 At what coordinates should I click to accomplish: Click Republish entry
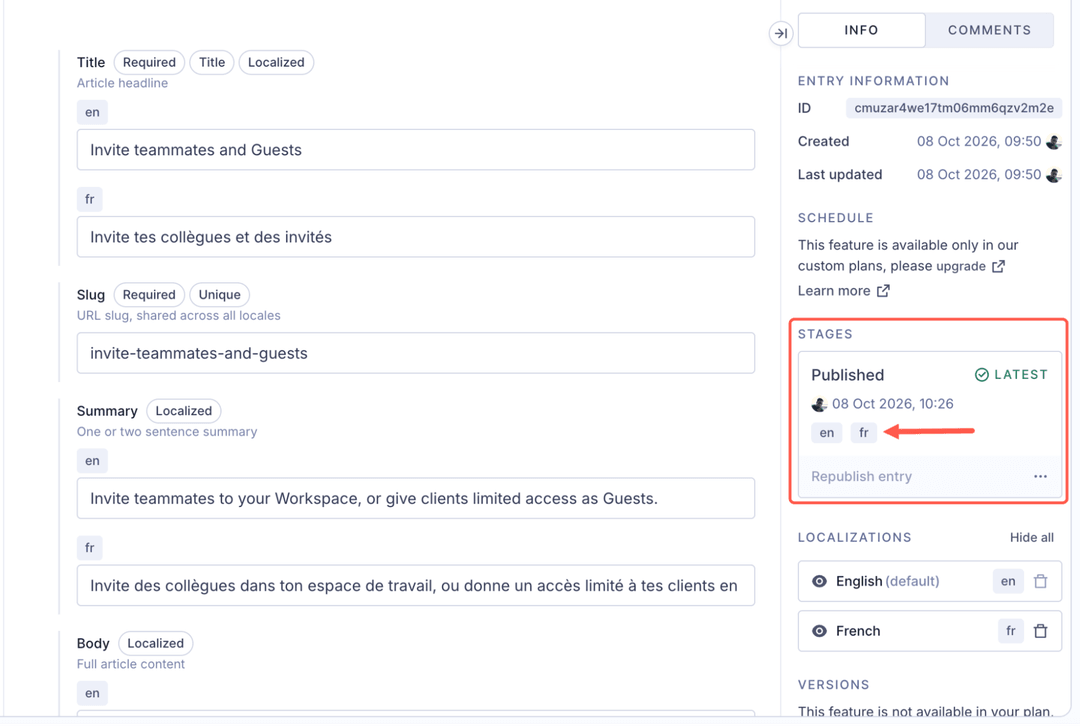(x=861, y=477)
